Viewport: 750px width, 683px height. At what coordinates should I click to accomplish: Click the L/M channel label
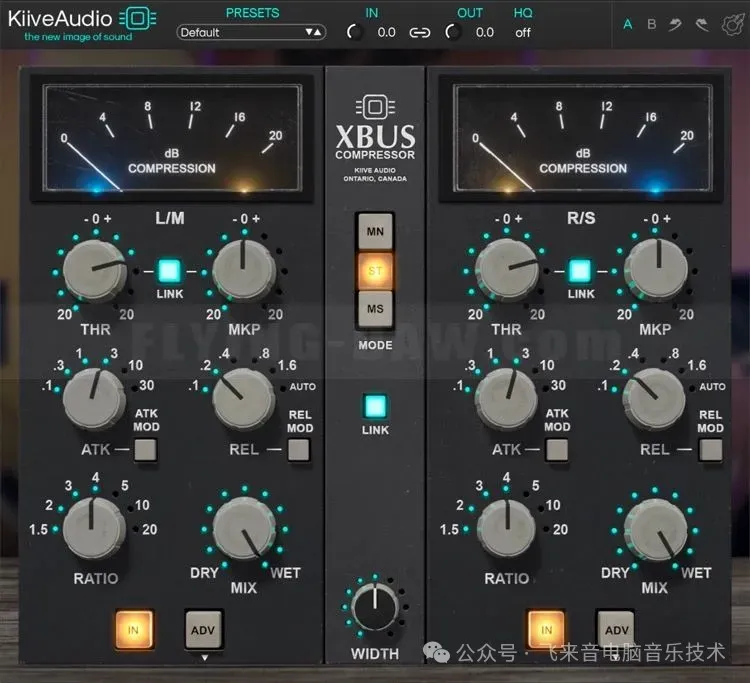[x=170, y=218]
